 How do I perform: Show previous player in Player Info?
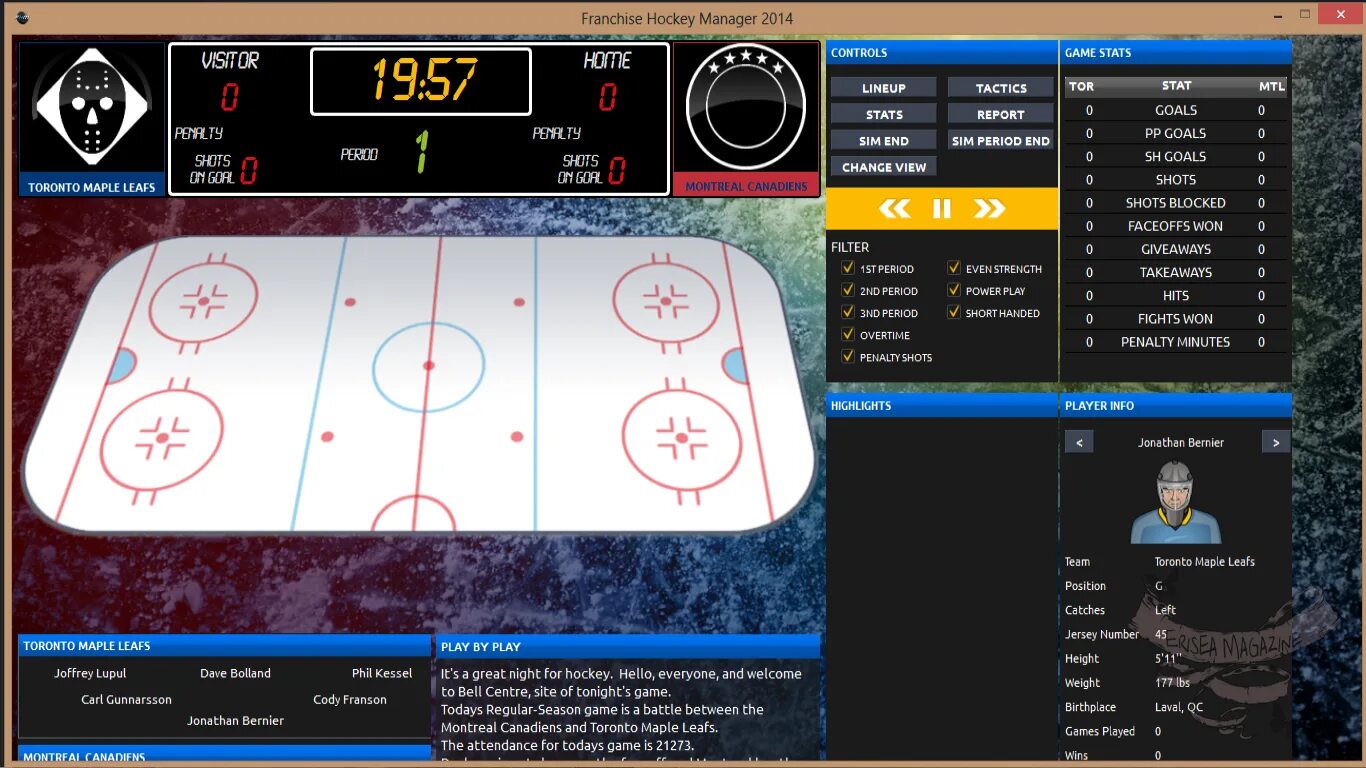(x=1078, y=442)
